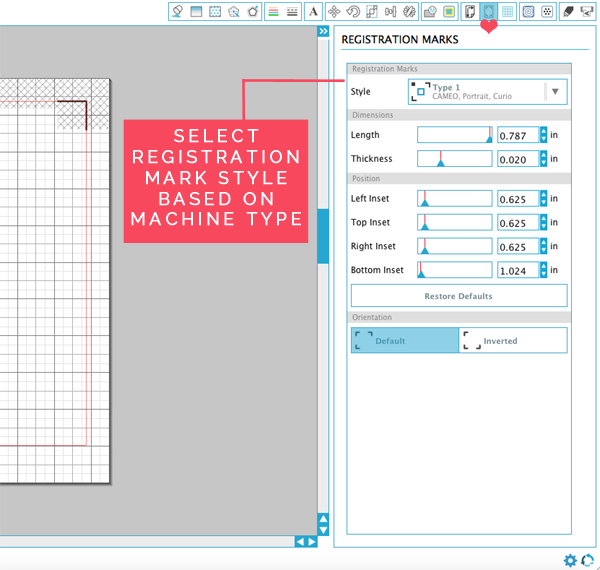Click the Length value stepper arrows
This screenshot has width=600, height=570.
[x=544, y=135]
